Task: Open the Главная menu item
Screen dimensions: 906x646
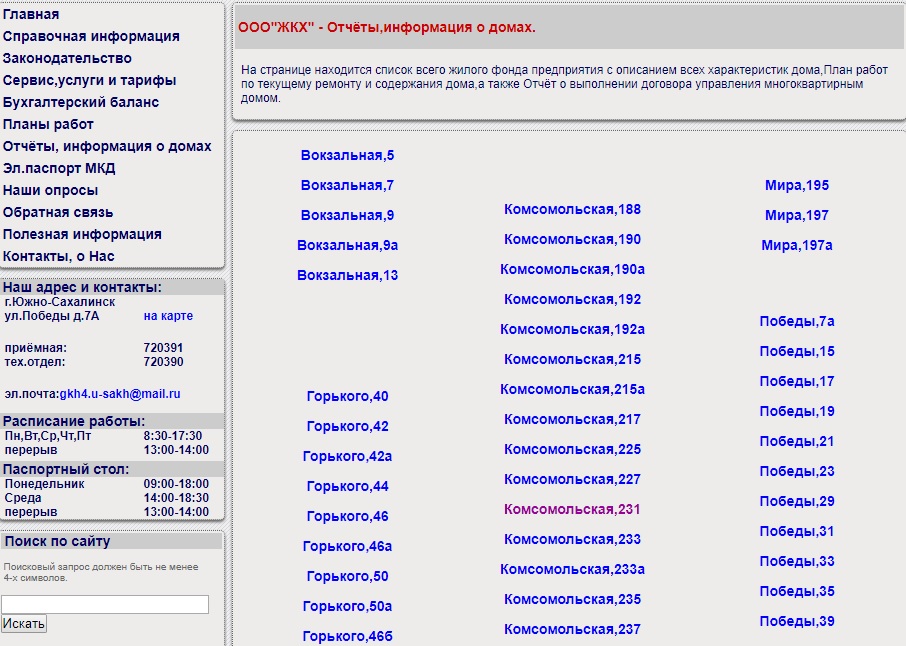Action: (31, 15)
